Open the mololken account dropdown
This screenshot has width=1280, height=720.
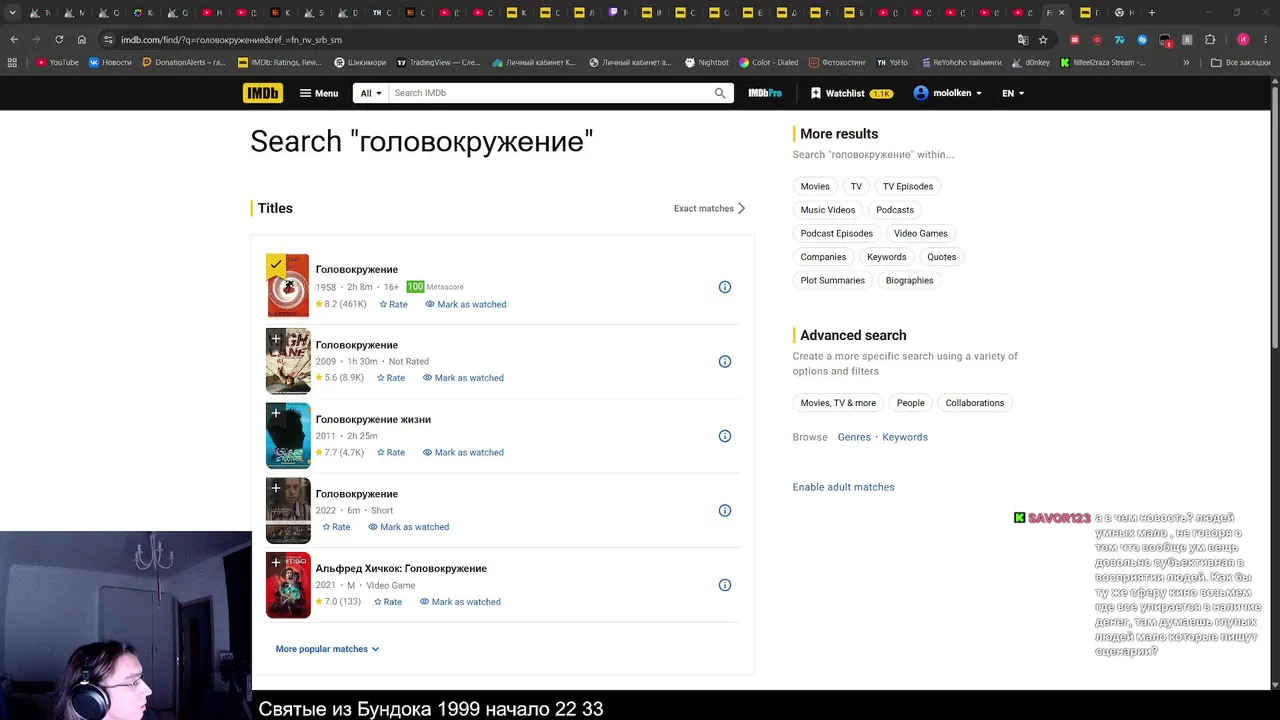tap(948, 93)
